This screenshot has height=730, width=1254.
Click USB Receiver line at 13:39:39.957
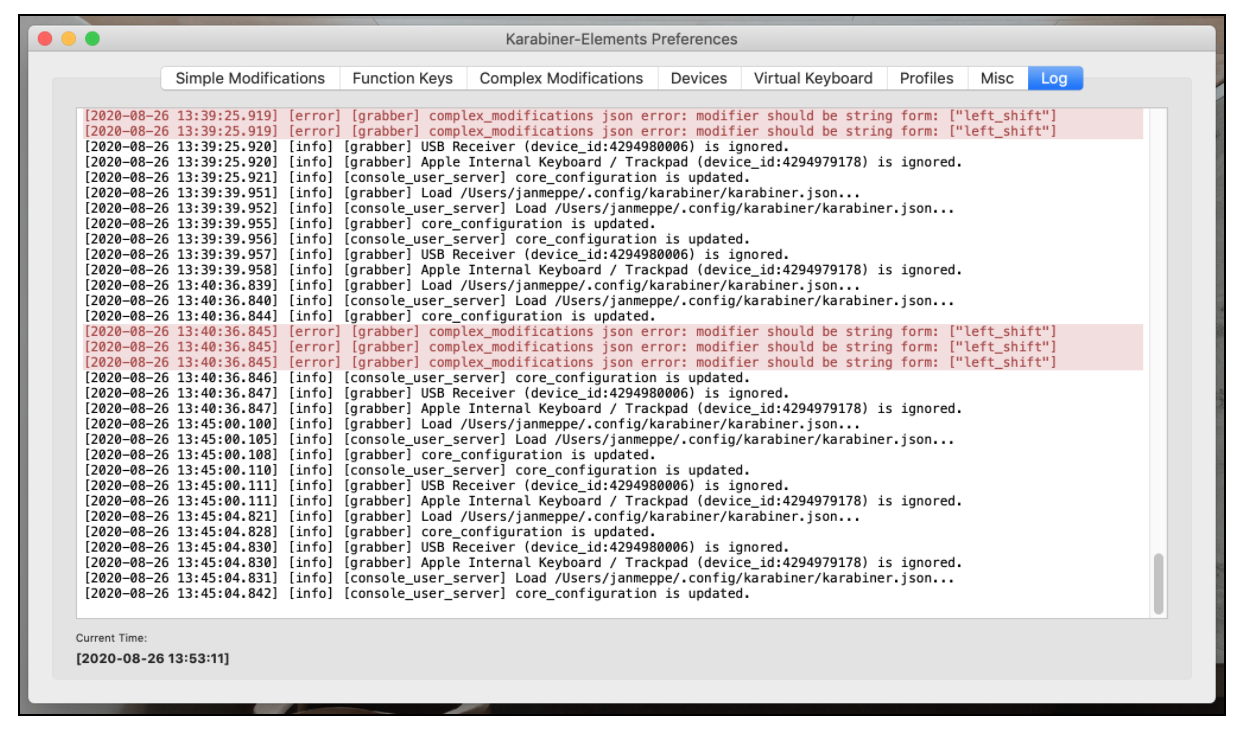(436, 255)
